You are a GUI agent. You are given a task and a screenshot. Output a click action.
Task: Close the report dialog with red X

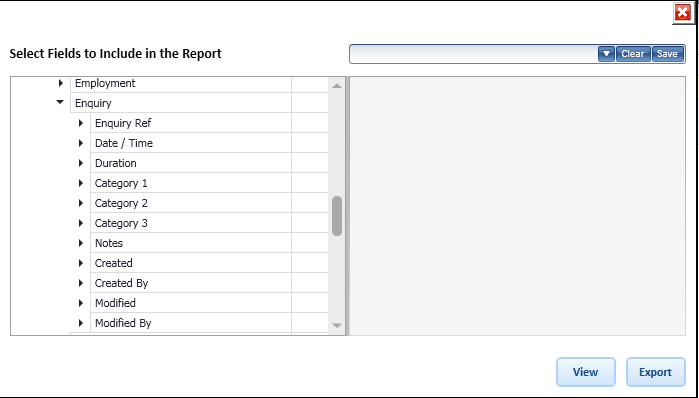point(683,13)
